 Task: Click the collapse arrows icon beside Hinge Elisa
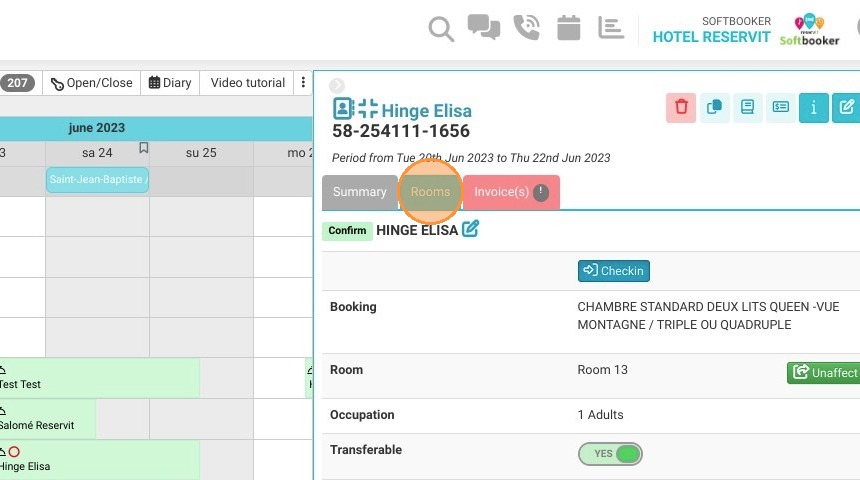[x=367, y=109]
